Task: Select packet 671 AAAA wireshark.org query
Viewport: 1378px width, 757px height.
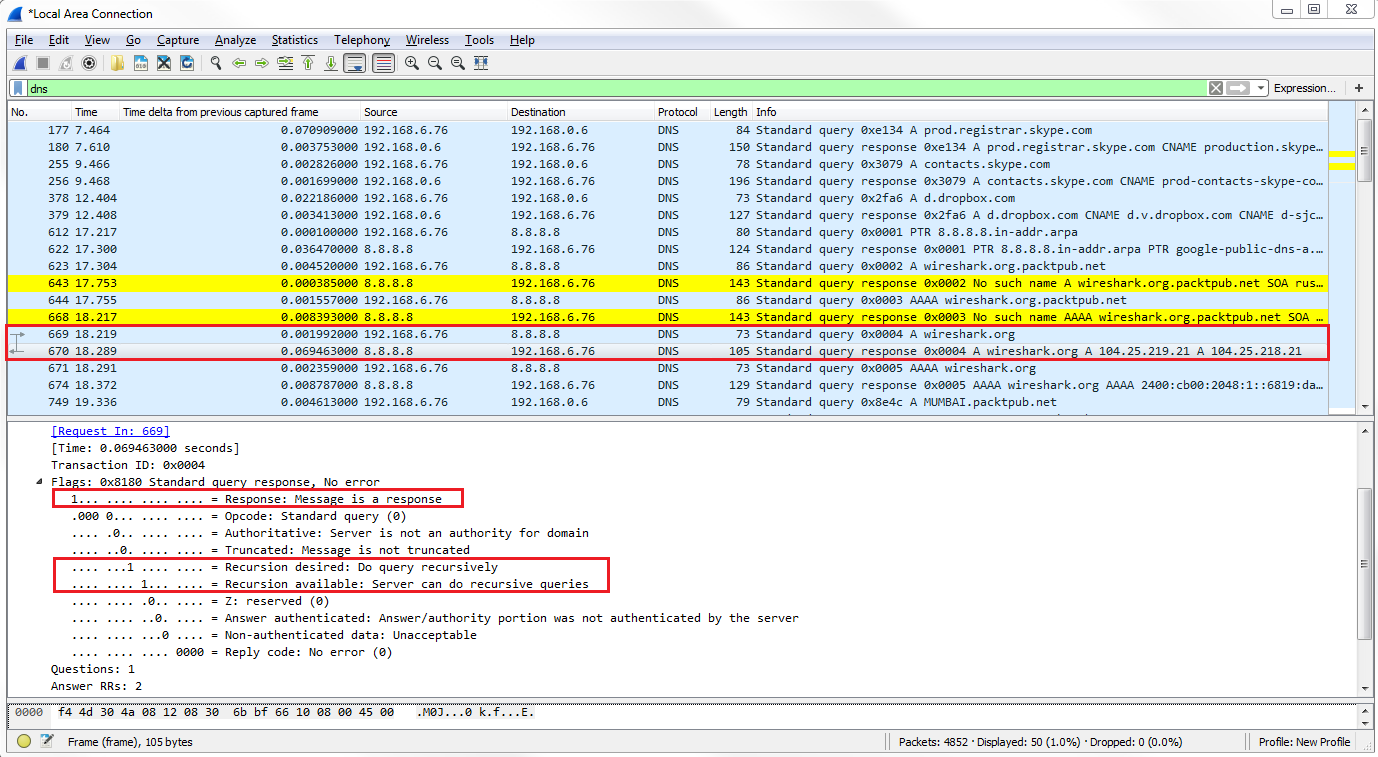Action: (600, 368)
